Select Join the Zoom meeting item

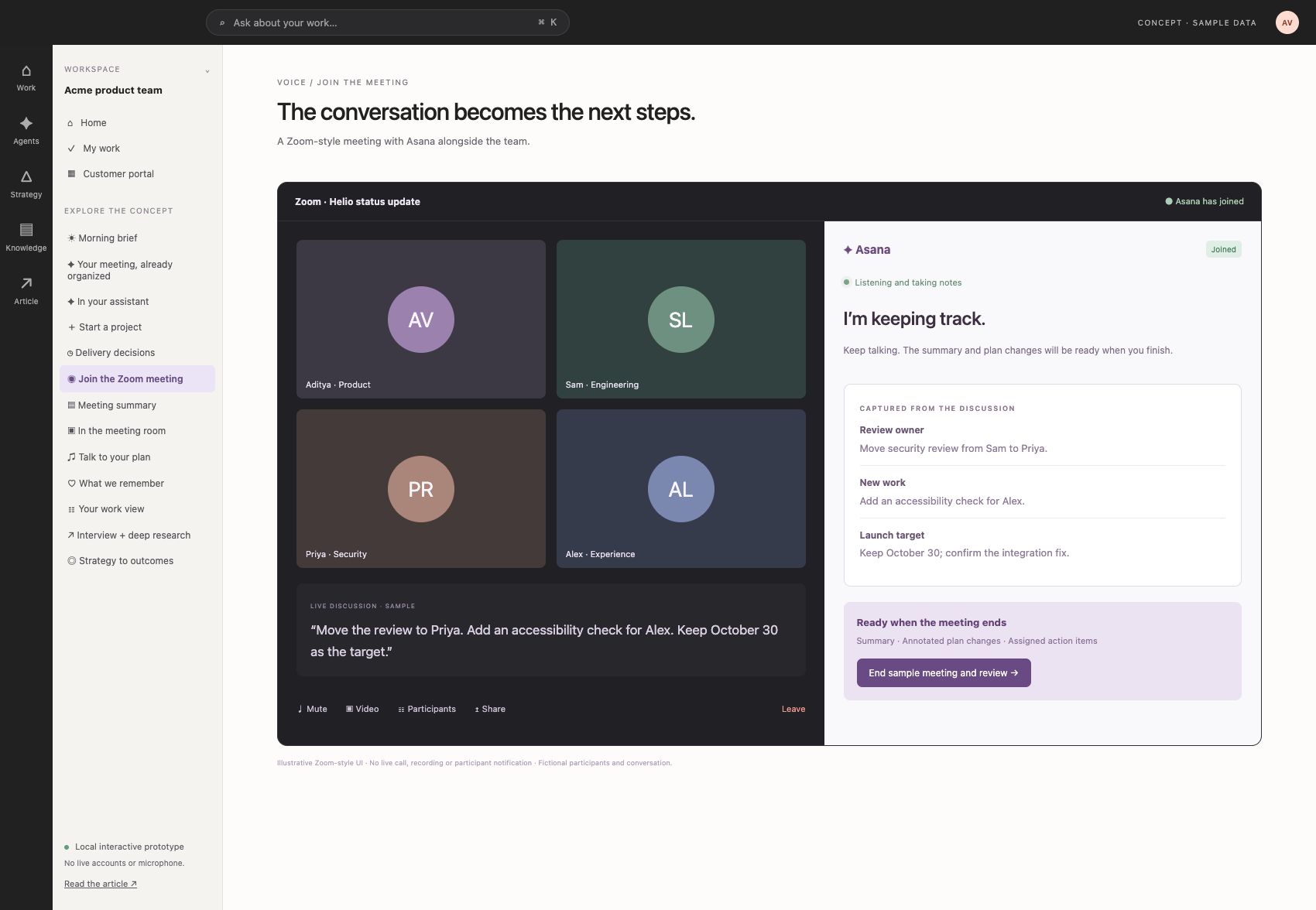(x=137, y=379)
